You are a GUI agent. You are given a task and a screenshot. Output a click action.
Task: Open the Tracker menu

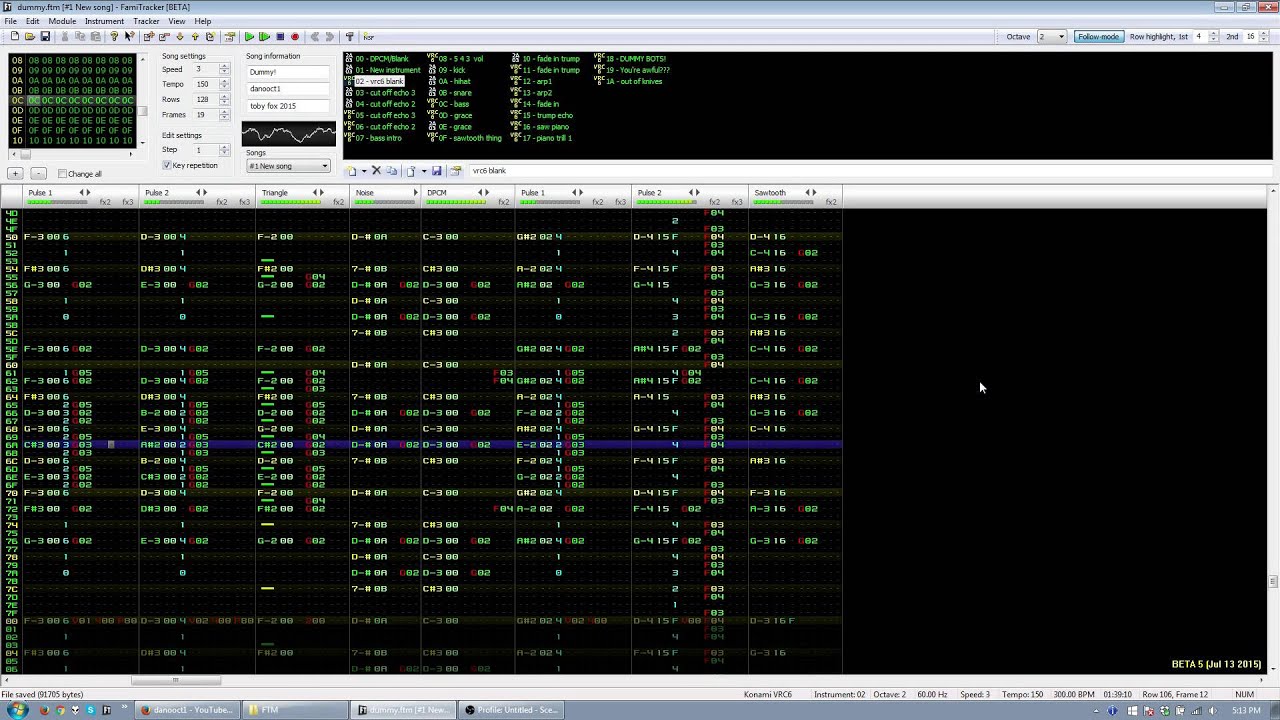click(146, 21)
